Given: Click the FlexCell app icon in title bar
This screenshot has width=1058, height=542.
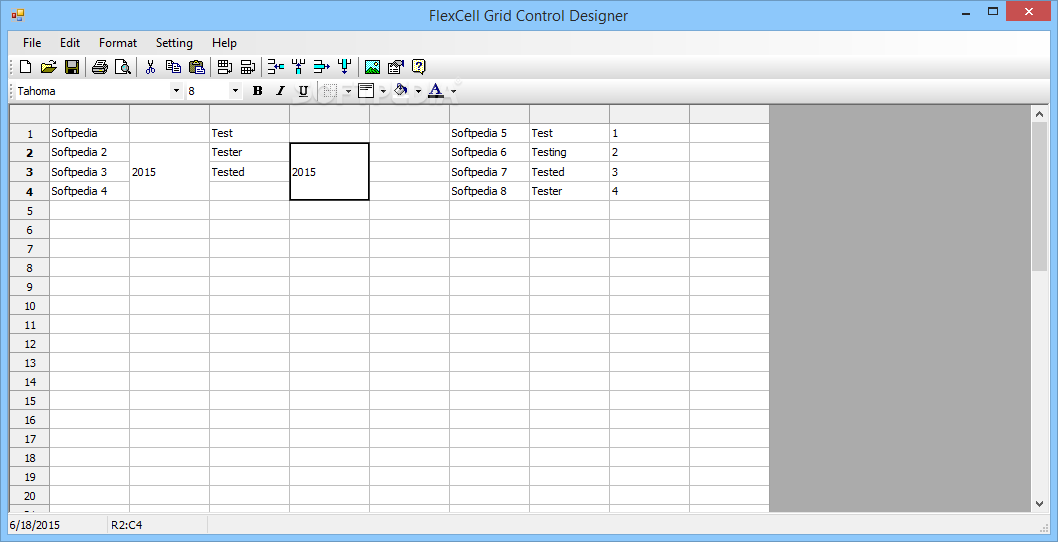Looking at the screenshot, I should pos(18,15).
